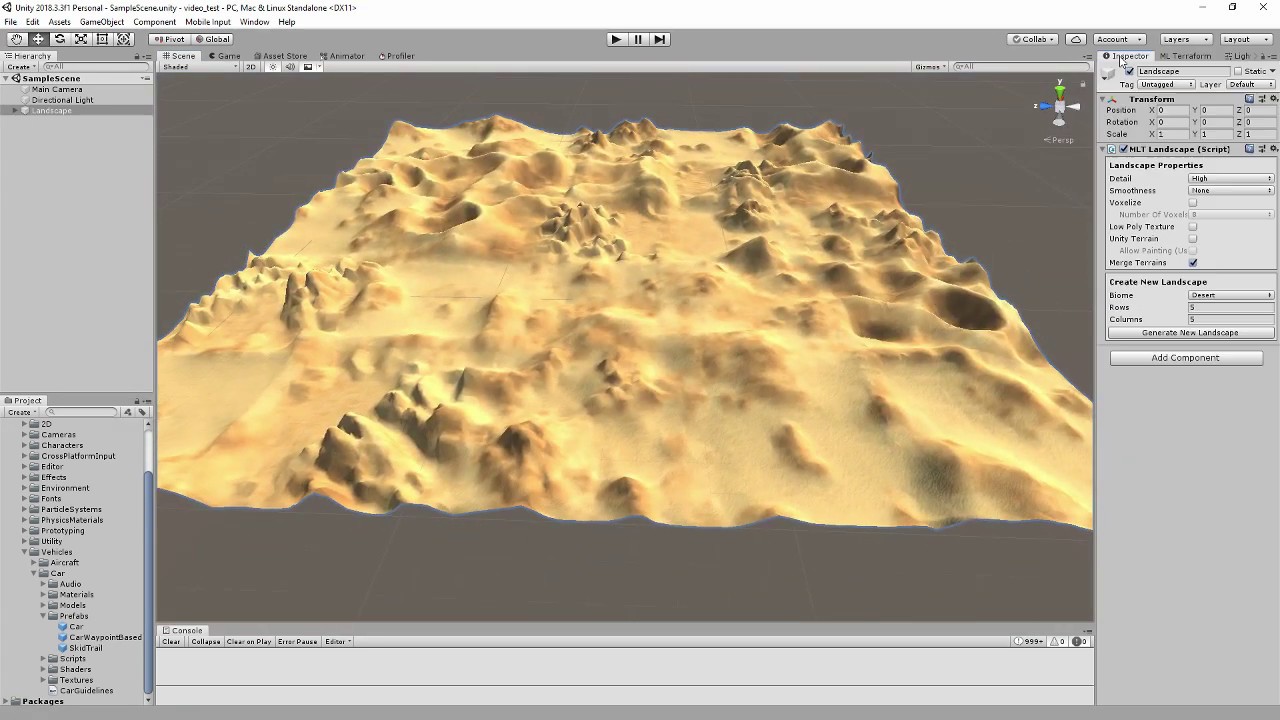The height and width of the screenshot is (720, 1280).
Task: Toggle Pivot handle position mode
Action: pos(169,39)
